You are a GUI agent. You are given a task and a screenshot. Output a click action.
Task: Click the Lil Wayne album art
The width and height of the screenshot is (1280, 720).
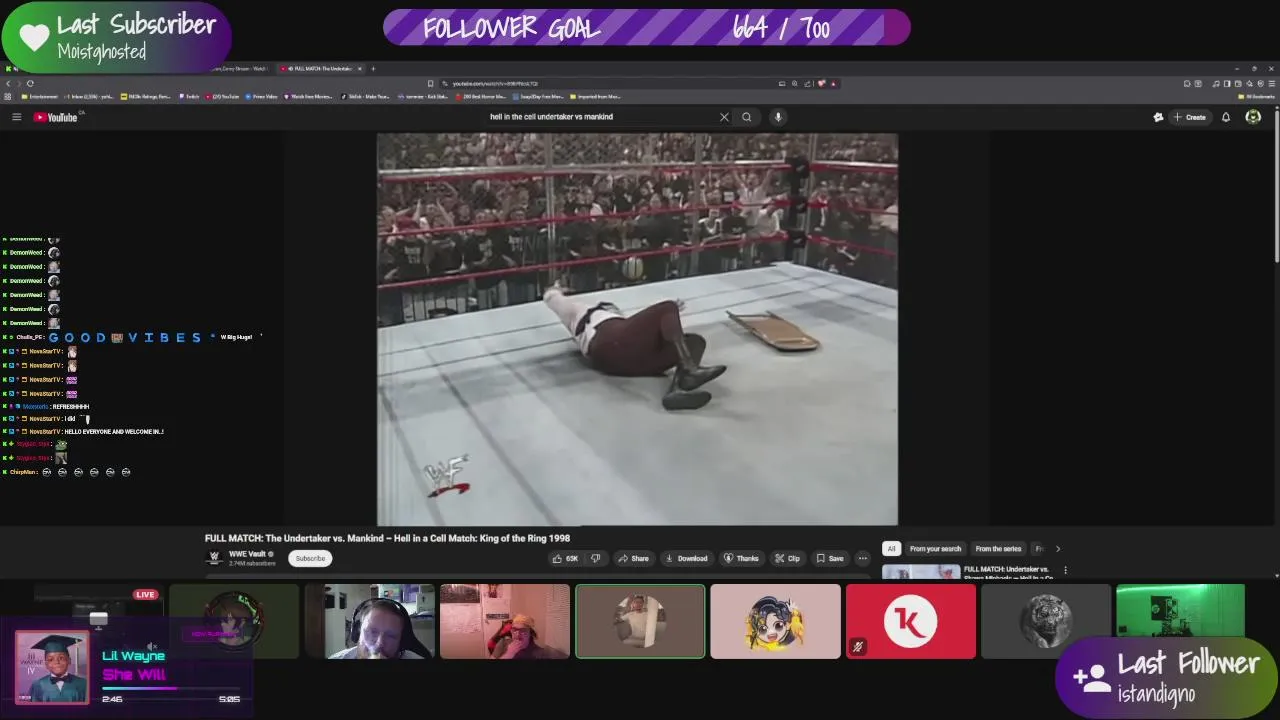pos(52,668)
